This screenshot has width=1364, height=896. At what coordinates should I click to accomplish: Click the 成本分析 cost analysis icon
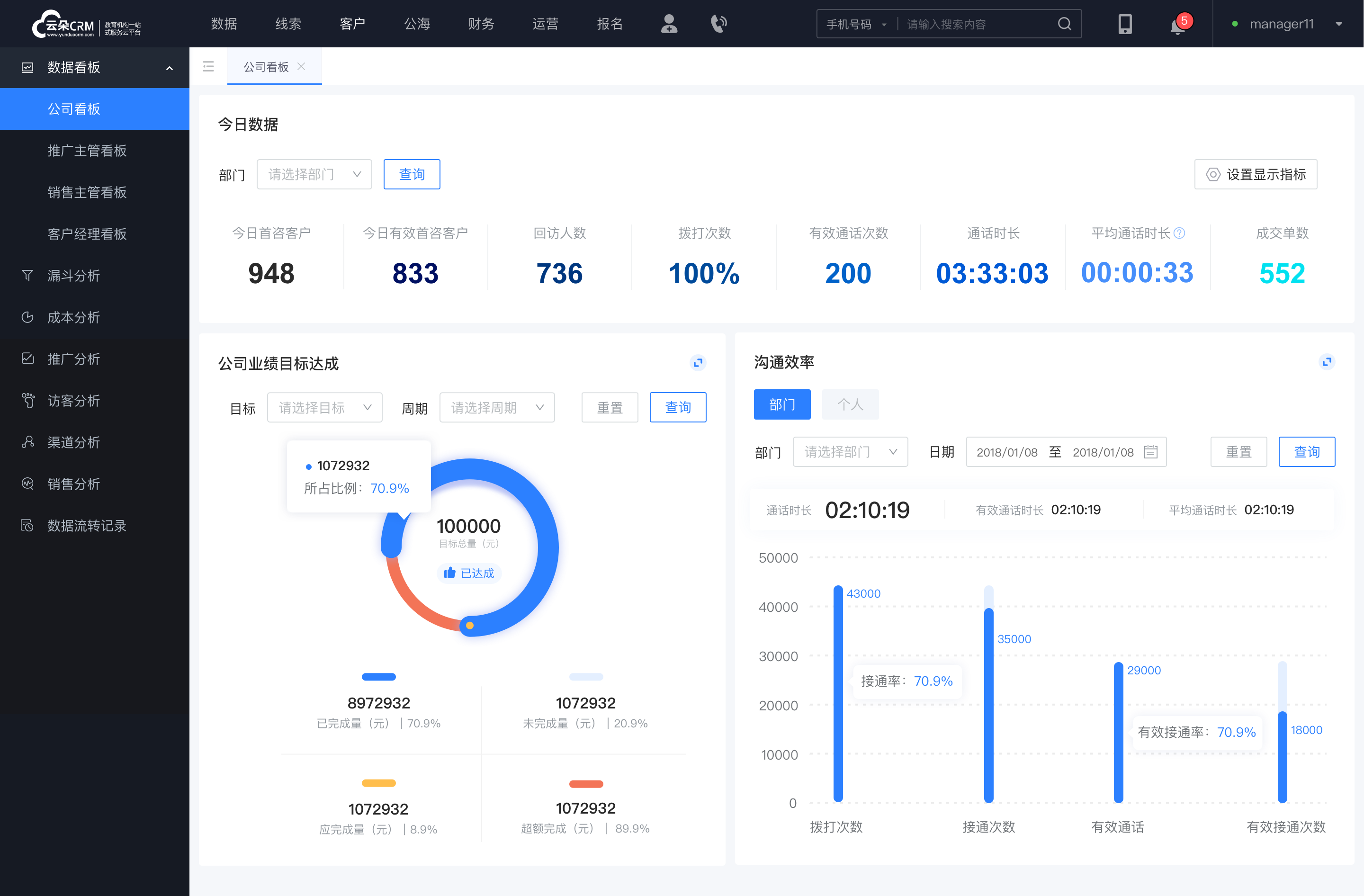point(27,317)
